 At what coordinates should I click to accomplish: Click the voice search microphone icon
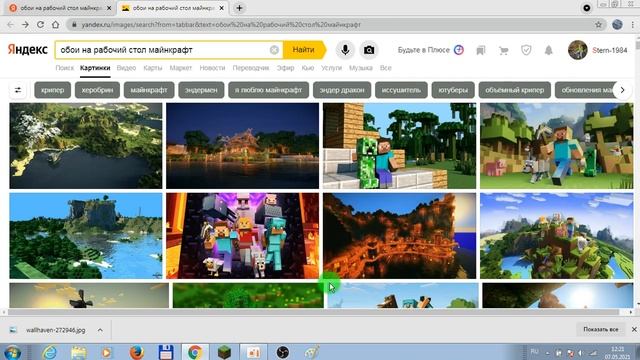(345, 50)
